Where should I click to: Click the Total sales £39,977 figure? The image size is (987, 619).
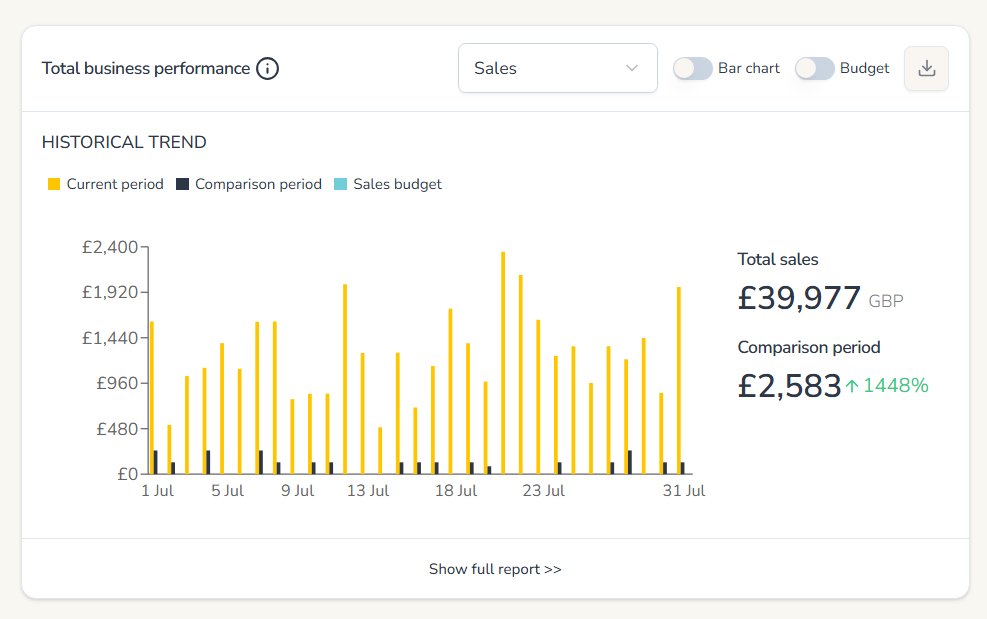(x=798, y=297)
